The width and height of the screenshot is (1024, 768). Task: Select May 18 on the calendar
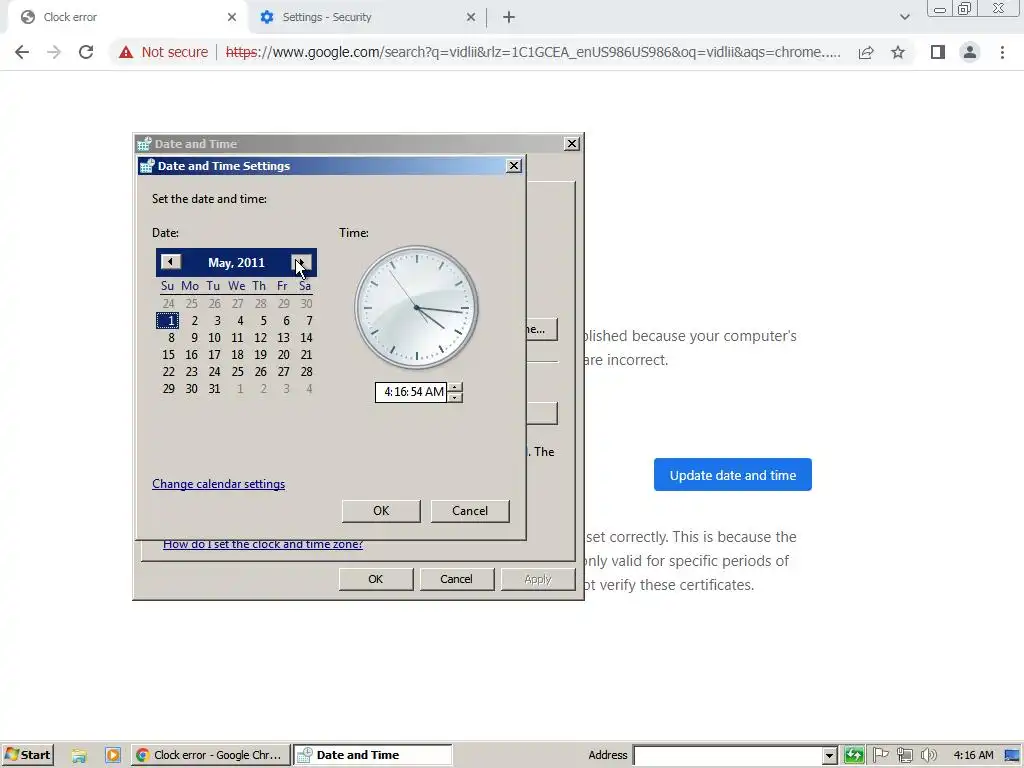coord(237,355)
